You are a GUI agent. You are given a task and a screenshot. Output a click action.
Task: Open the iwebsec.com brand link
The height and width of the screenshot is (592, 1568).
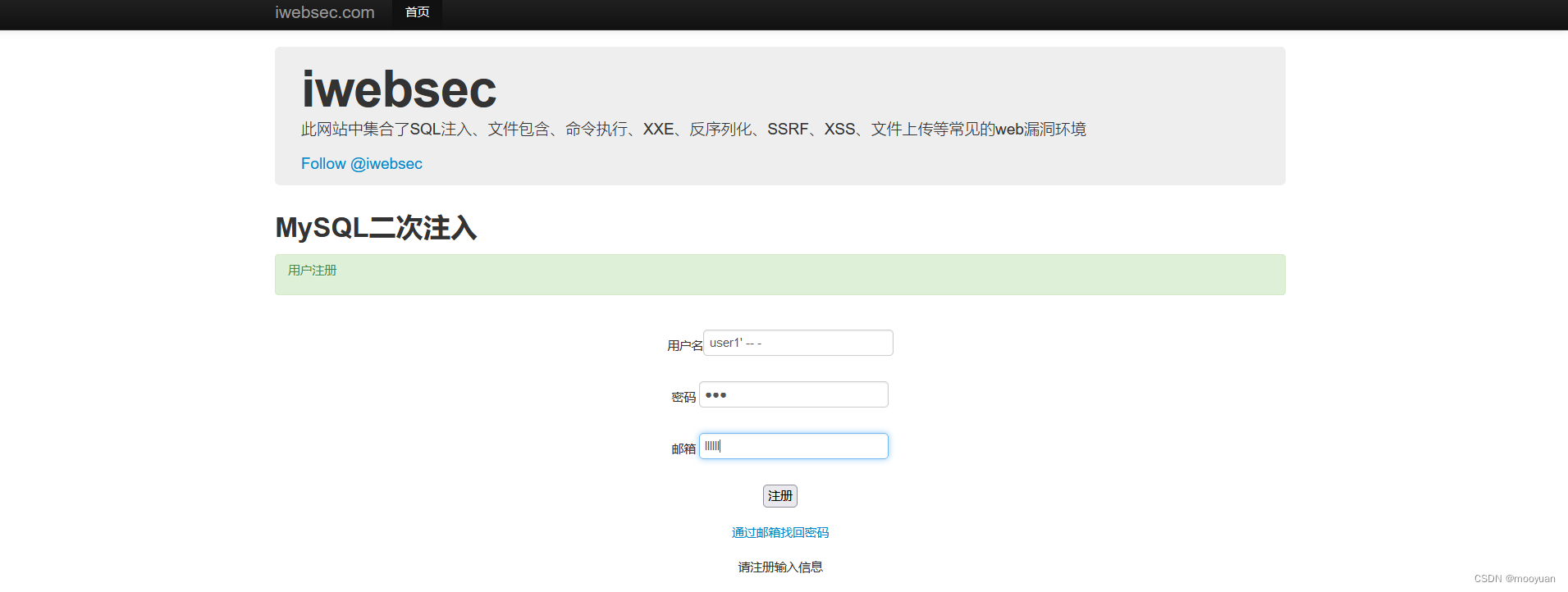point(325,12)
